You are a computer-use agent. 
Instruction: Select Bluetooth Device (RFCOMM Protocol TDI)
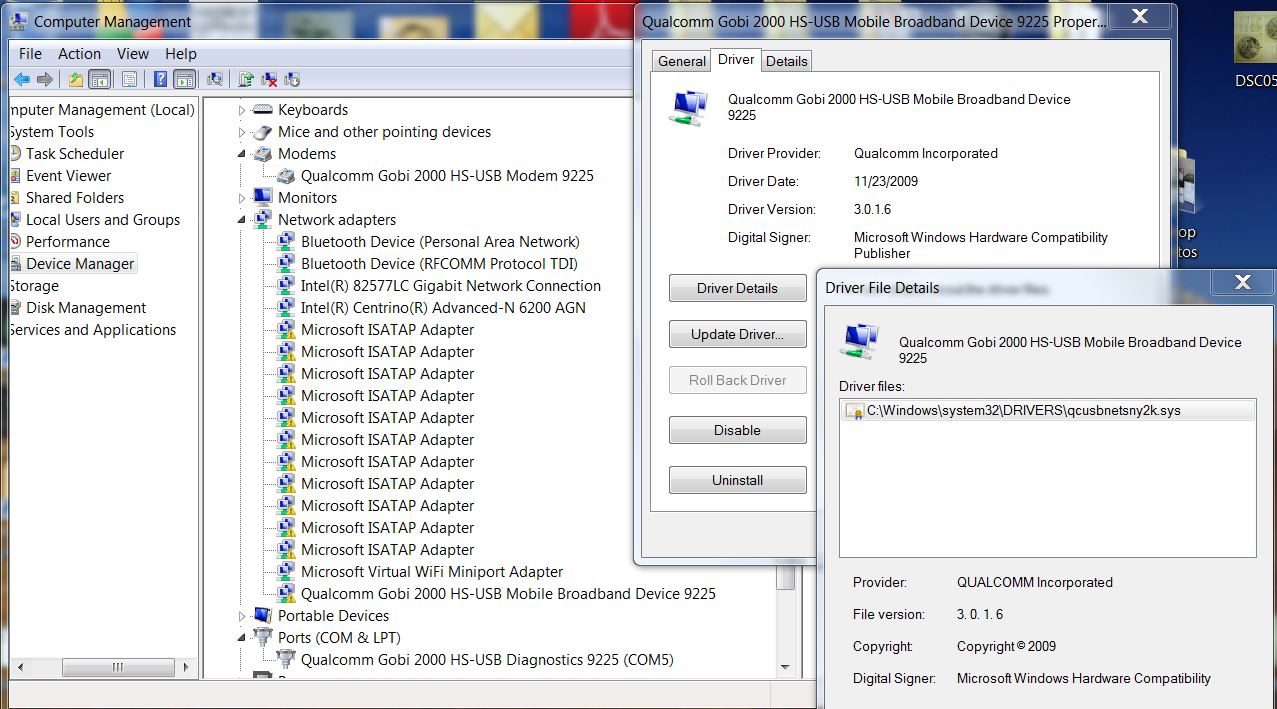pyautogui.click(x=440, y=264)
